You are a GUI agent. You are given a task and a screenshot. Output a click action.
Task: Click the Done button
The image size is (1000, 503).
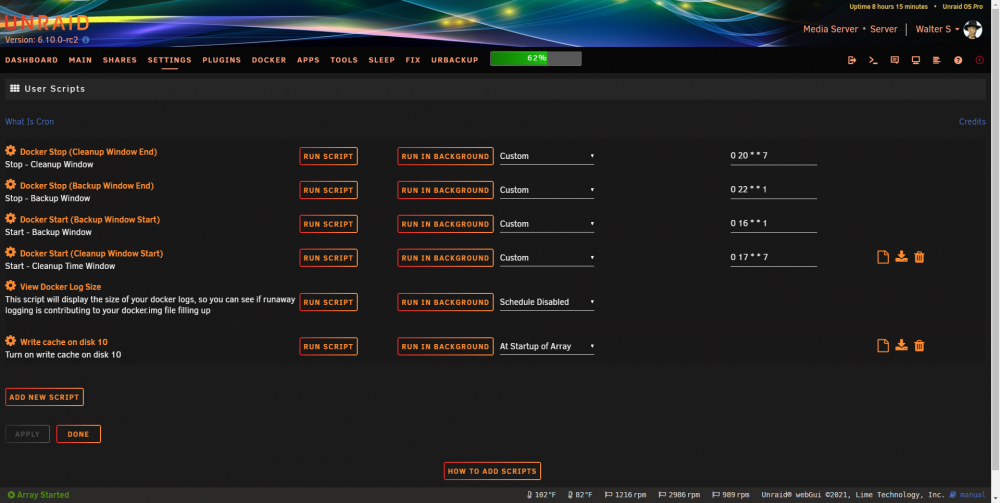[78, 434]
